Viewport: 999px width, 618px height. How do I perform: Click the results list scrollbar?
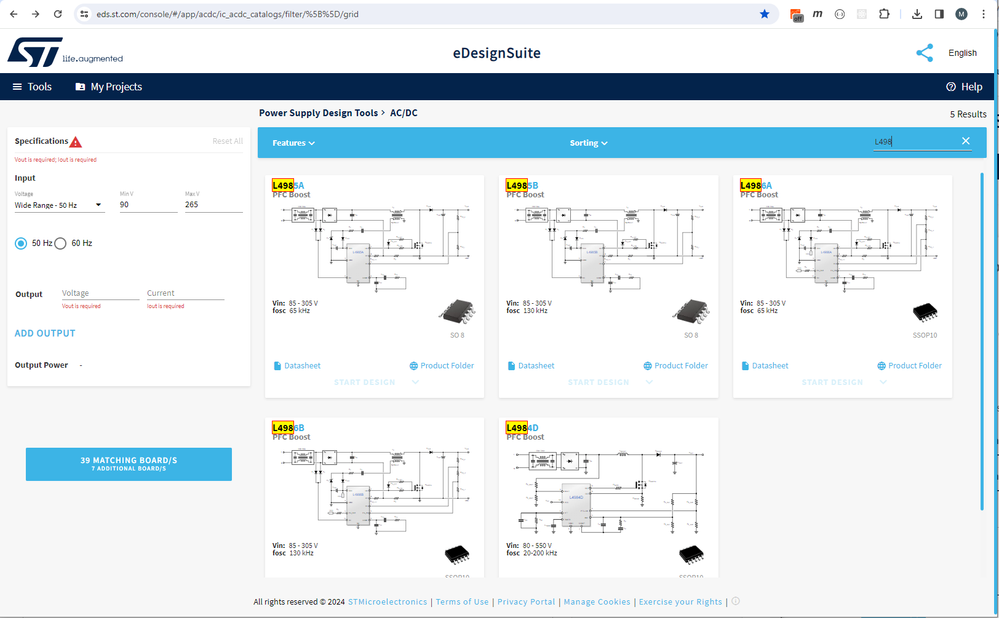(x=982, y=341)
